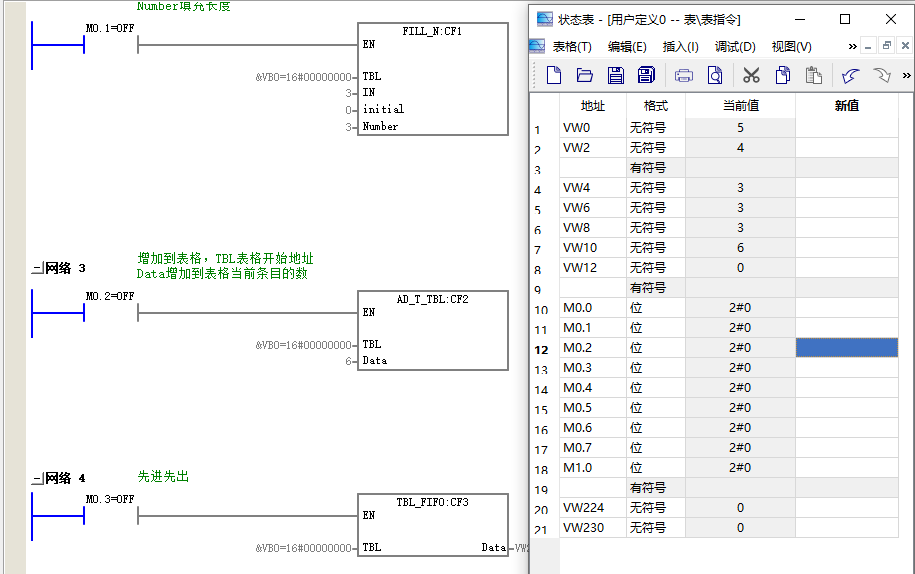
Task: Select address cell VW2
Action: [593, 148]
